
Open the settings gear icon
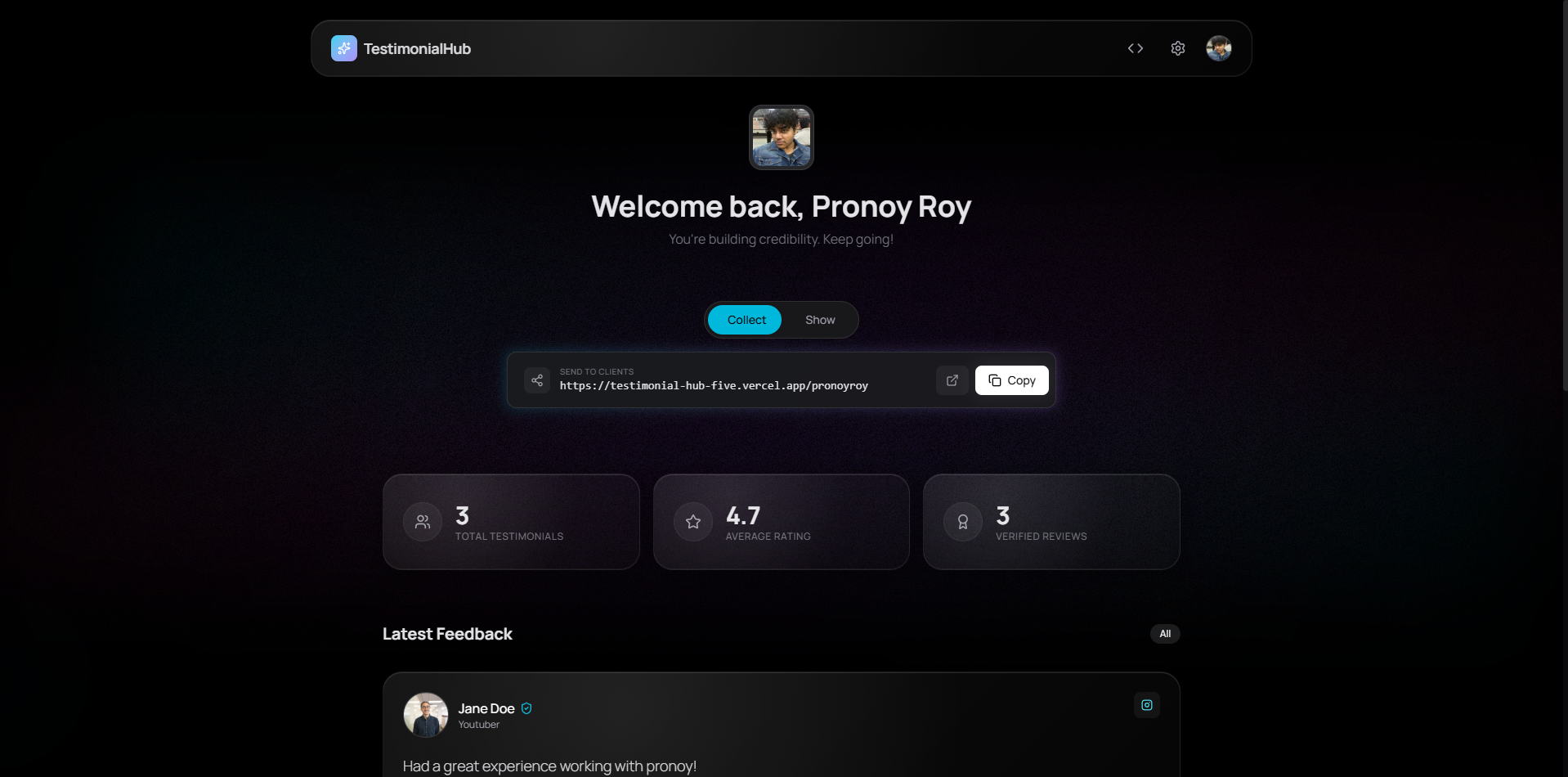(1177, 47)
